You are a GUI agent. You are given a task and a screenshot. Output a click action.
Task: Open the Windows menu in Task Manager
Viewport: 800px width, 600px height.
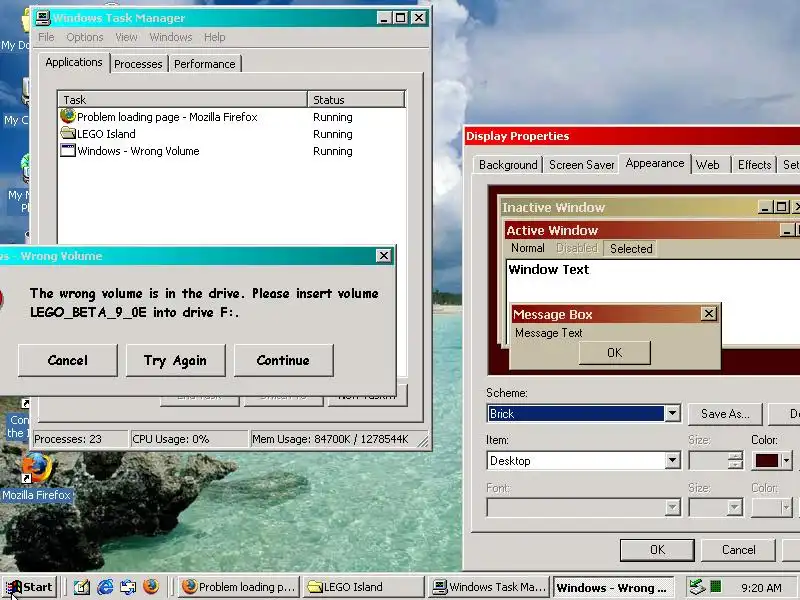pyautogui.click(x=170, y=37)
